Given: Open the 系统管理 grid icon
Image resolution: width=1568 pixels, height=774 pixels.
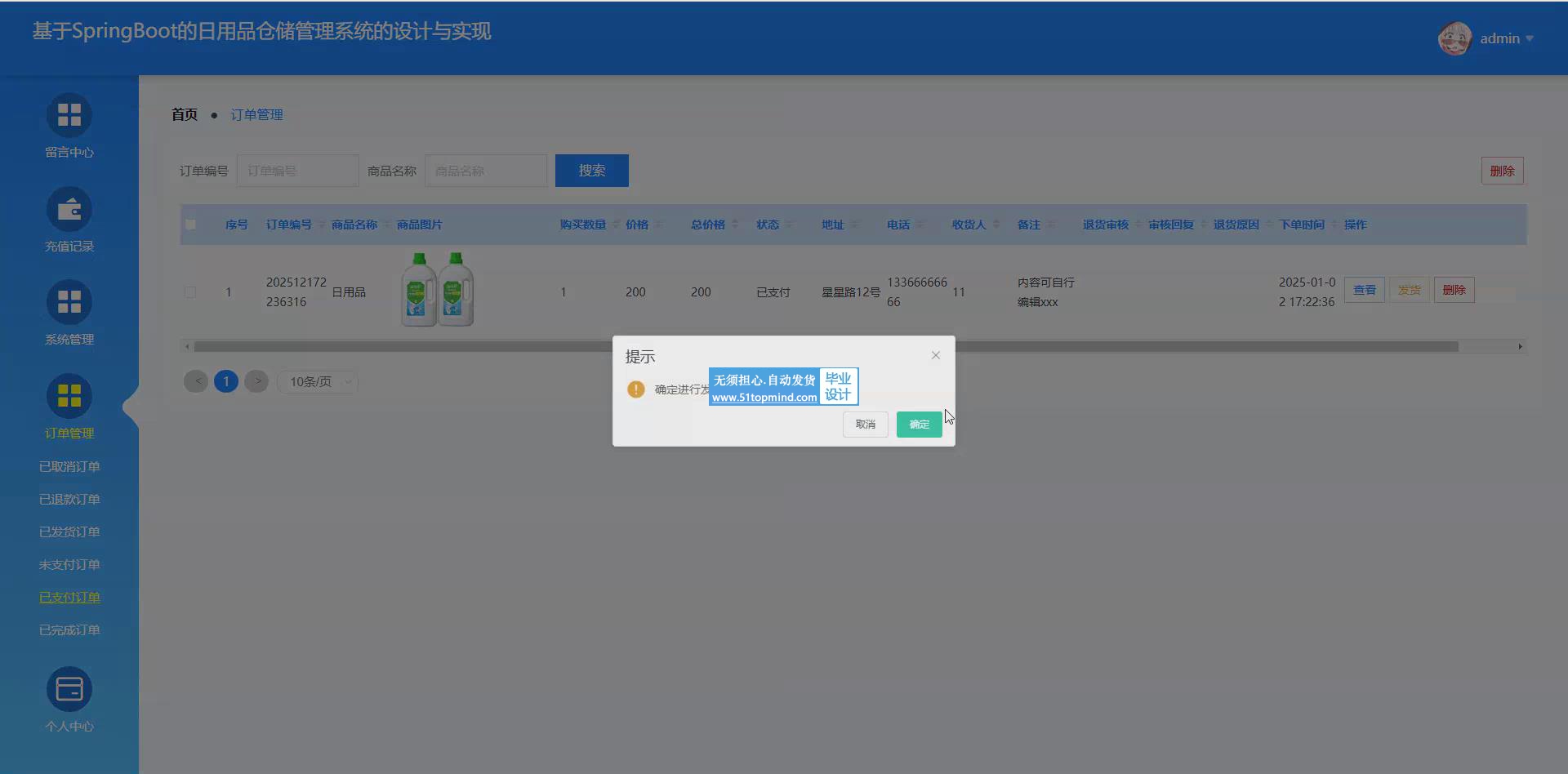Looking at the screenshot, I should coord(69,303).
